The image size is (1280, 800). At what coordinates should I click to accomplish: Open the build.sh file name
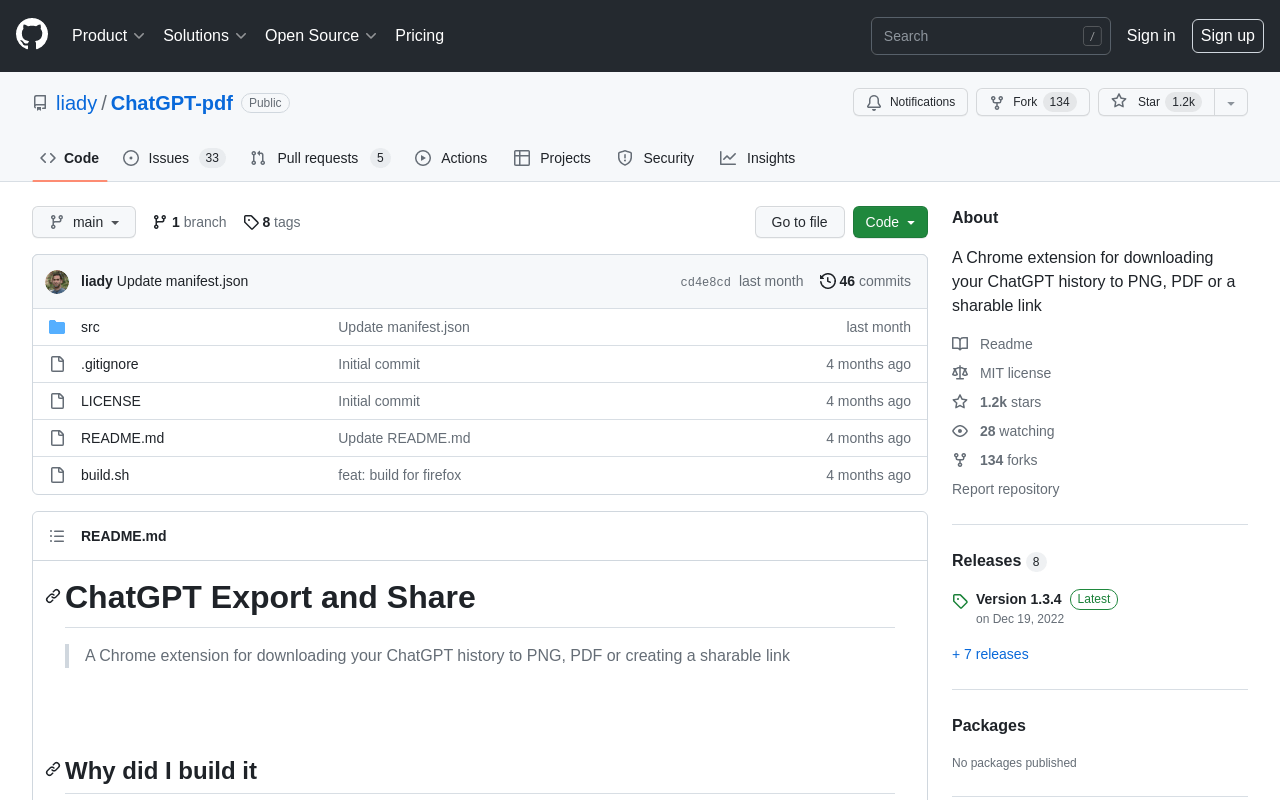point(105,475)
